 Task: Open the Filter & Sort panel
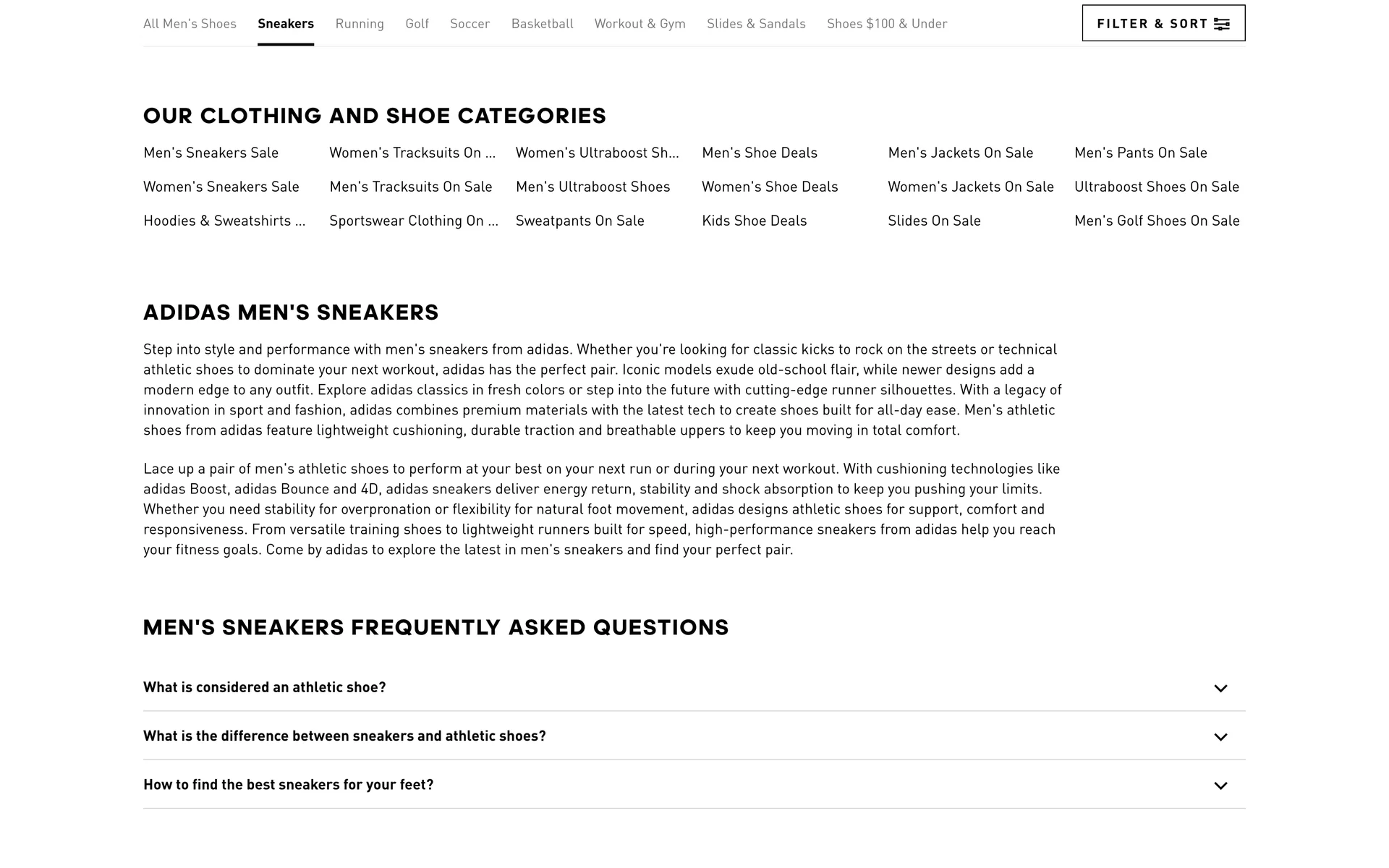[1163, 23]
